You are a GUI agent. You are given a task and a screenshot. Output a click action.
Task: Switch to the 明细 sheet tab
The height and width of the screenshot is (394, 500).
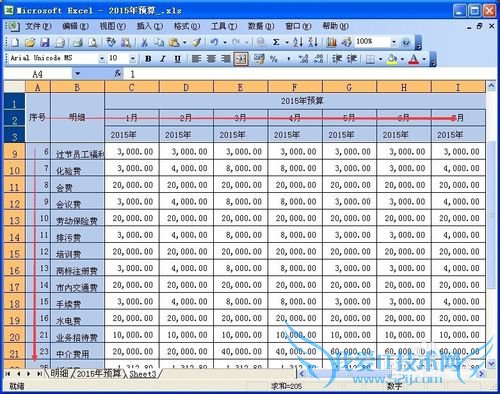coord(59,373)
